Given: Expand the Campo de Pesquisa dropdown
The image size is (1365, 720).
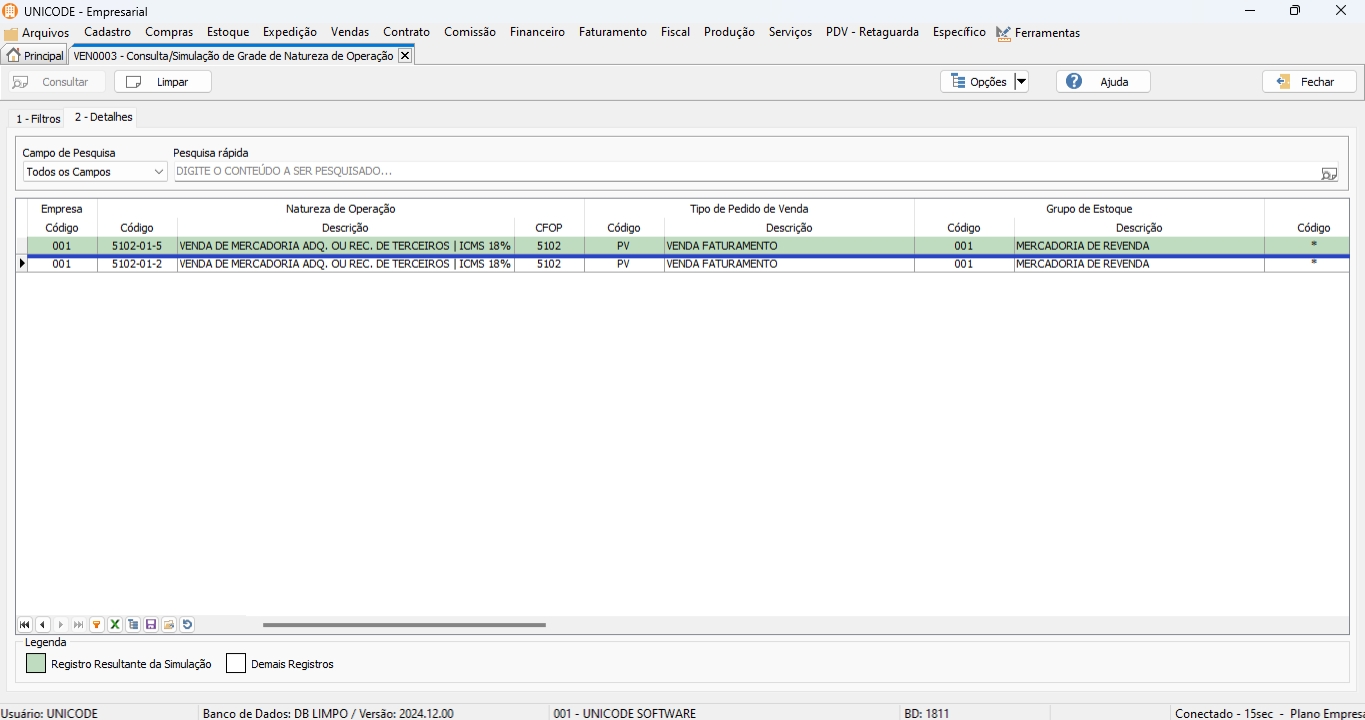Looking at the screenshot, I should coord(158,172).
